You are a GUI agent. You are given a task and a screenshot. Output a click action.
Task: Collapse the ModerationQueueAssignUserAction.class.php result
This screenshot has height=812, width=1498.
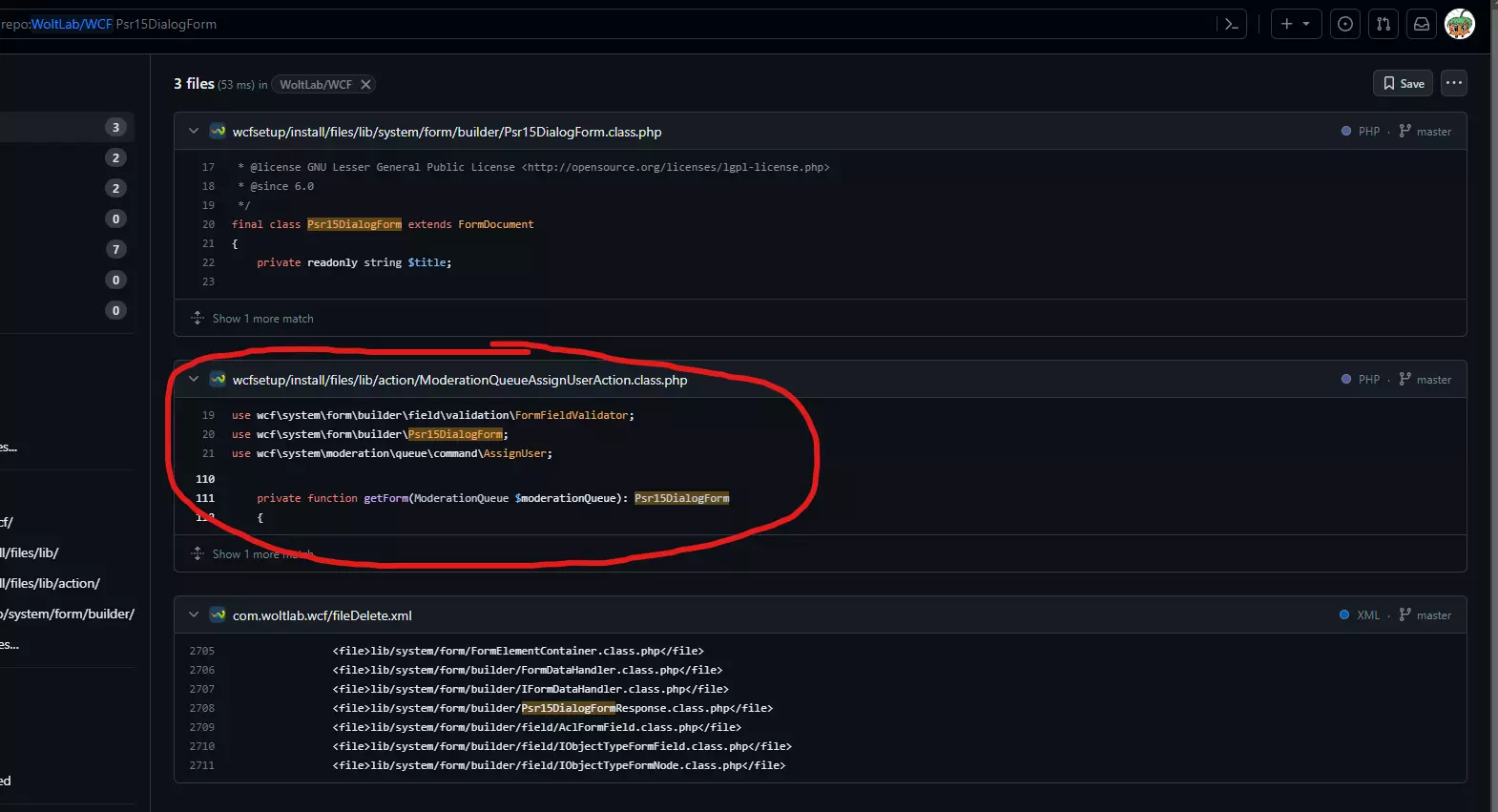coord(194,379)
